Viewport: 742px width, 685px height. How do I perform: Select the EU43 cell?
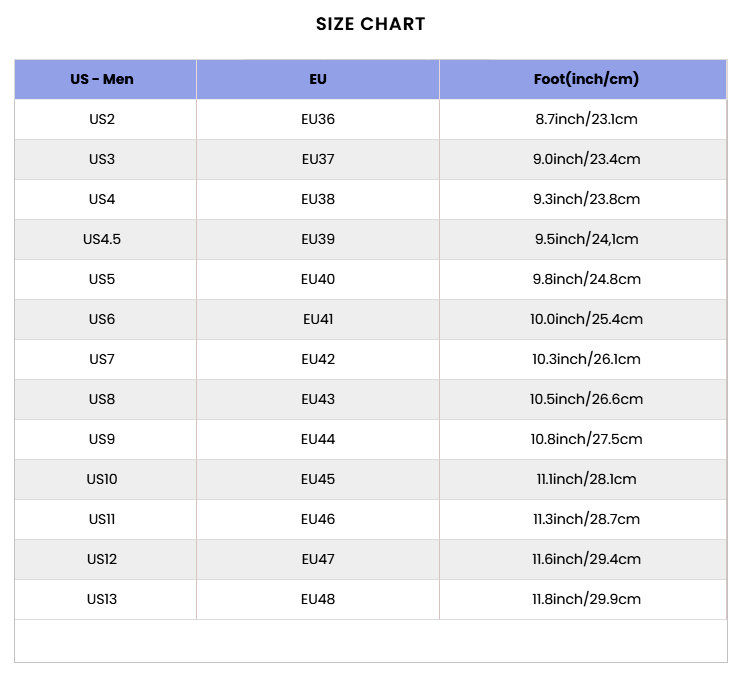pyautogui.click(x=318, y=399)
